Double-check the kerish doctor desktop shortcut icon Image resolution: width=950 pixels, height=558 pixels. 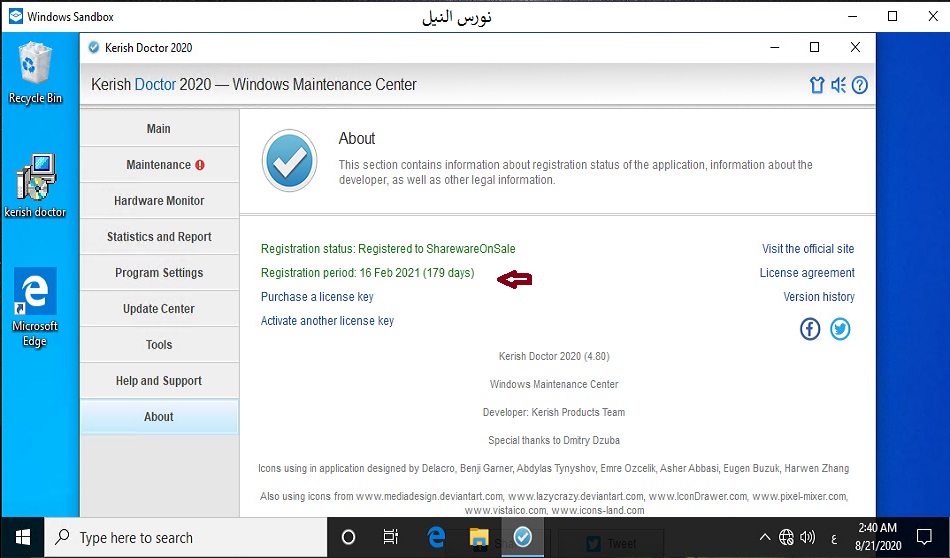[35, 178]
